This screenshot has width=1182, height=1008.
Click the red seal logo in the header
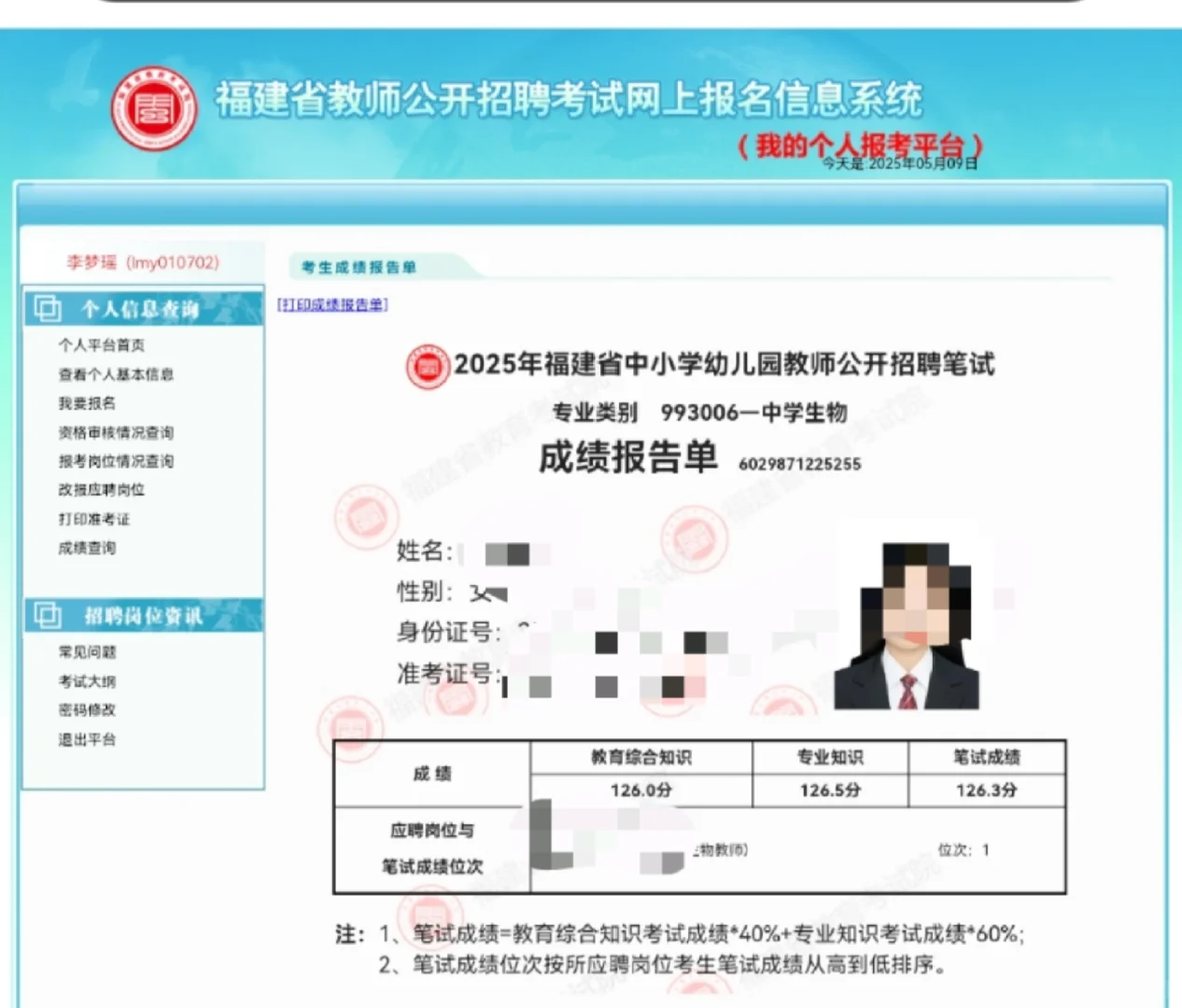[157, 105]
